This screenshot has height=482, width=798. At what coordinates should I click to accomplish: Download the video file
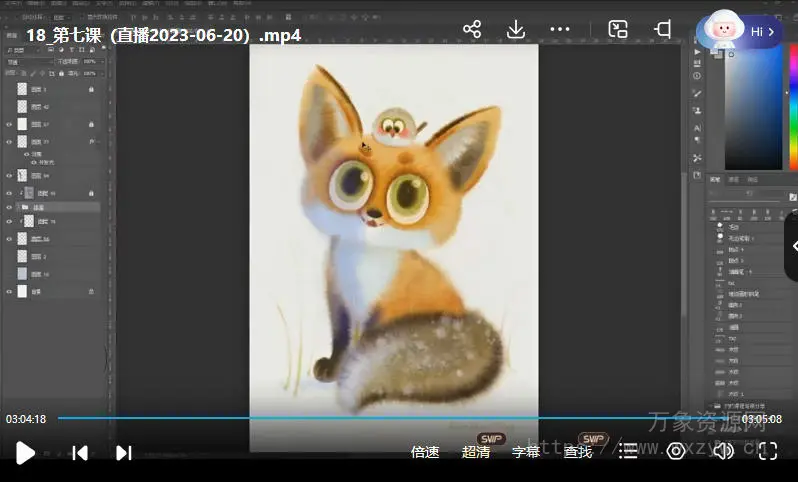point(516,30)
